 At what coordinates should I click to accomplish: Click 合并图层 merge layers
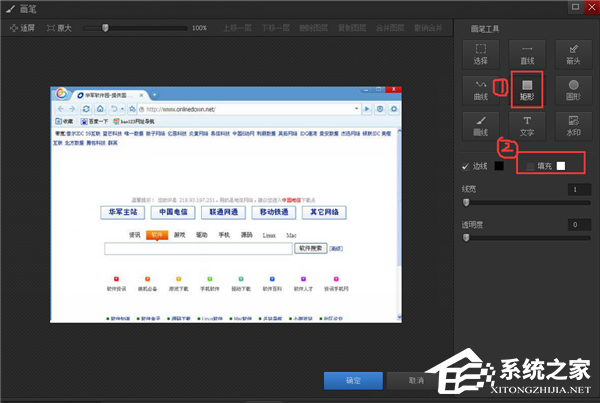point(390,28)
